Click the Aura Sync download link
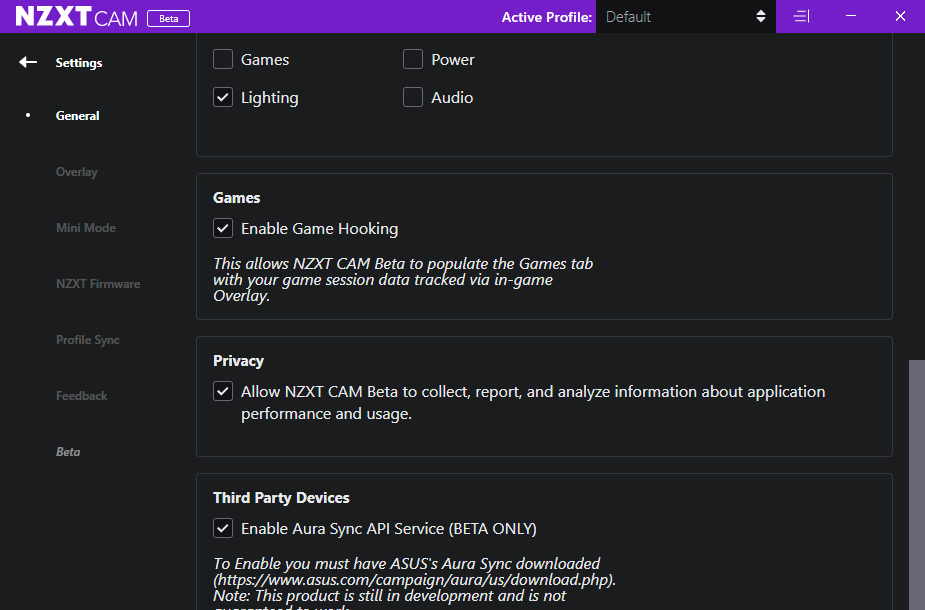This screenshot has height=610, width=925. coord(412,579)
